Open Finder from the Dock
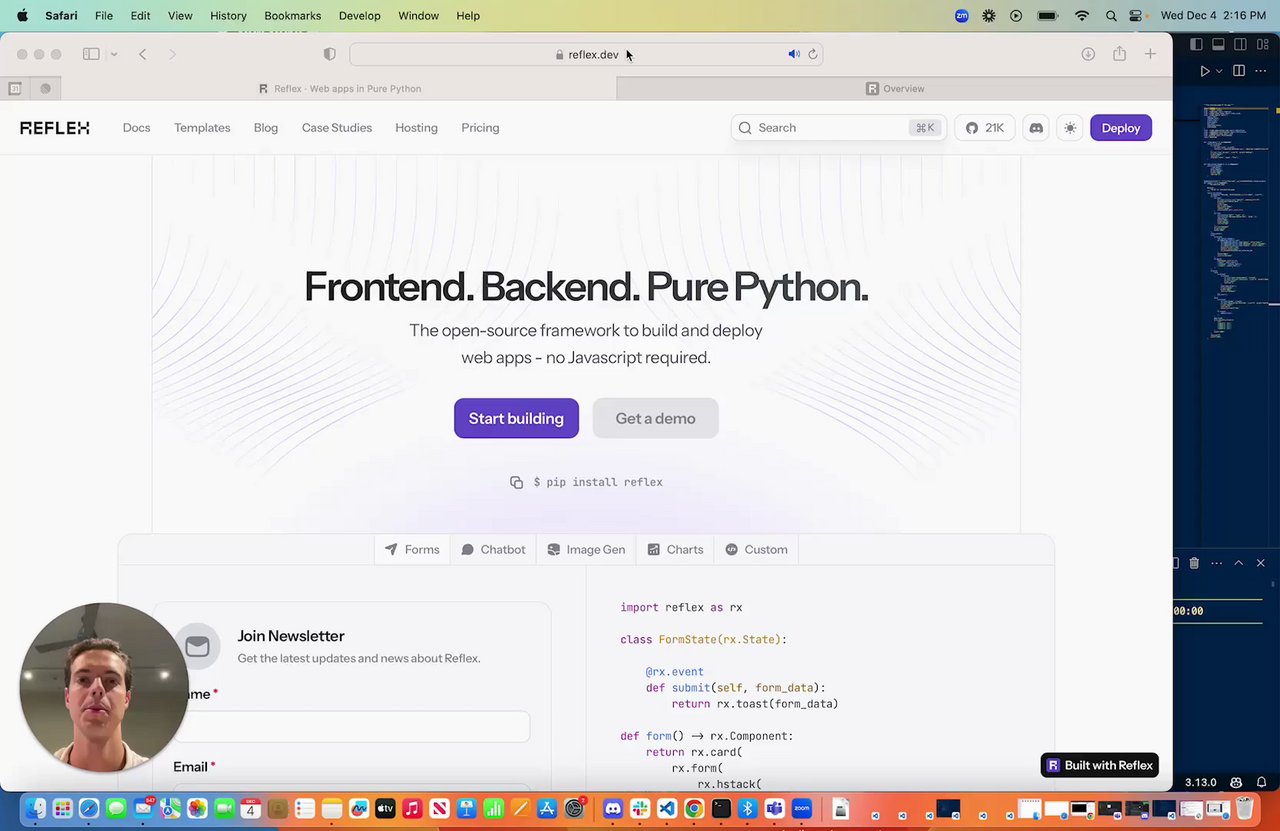Image resolution: width=1280 pixels, height=831 pixels. (x=35, y=808)
